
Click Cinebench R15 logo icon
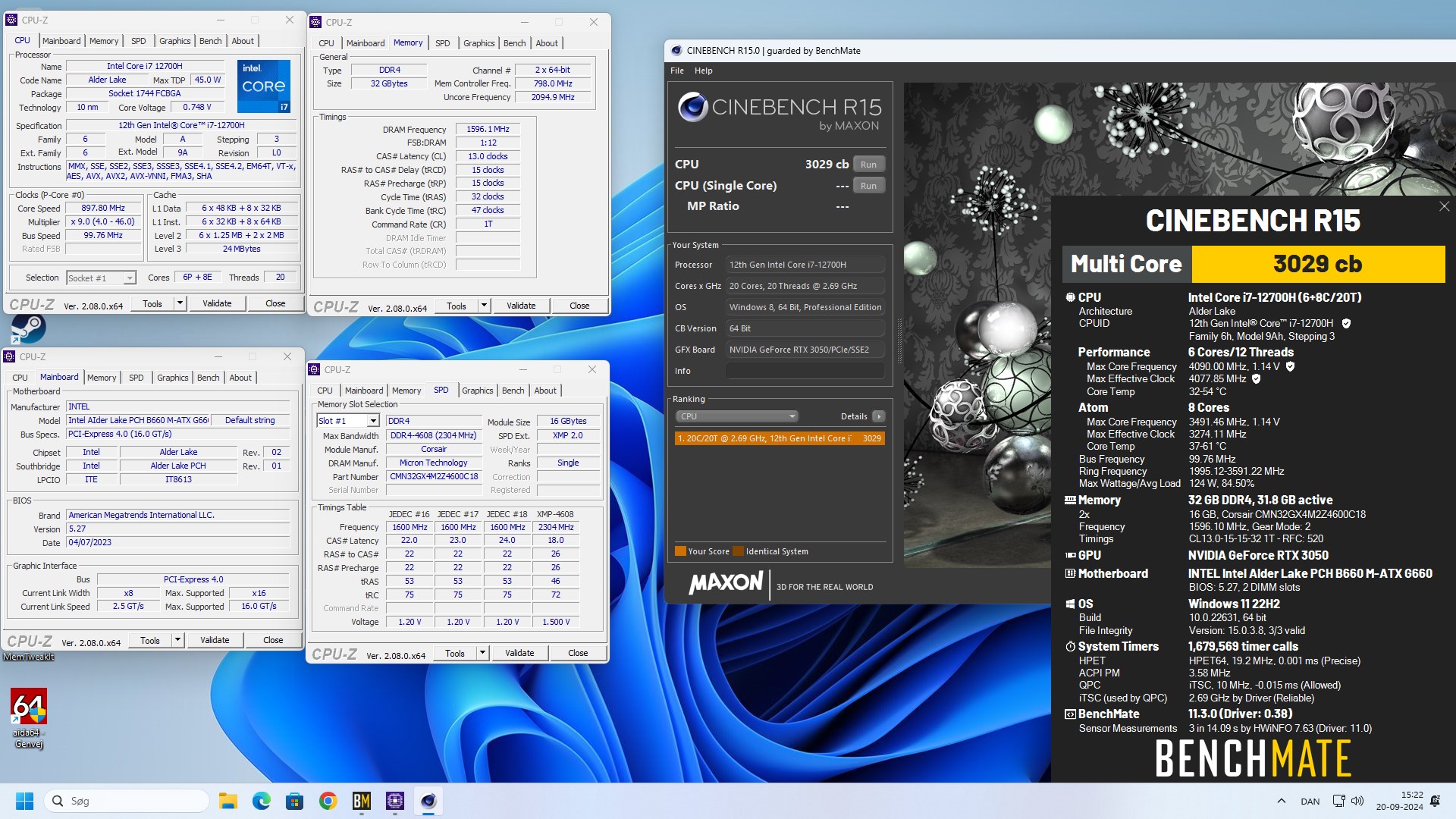(692, 108)
